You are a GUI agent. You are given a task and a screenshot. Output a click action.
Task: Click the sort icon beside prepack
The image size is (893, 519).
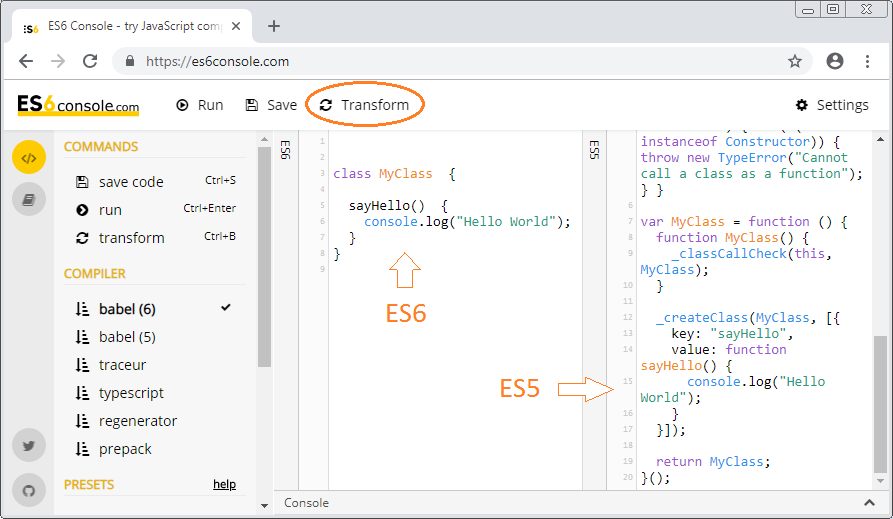pyautogui.click(x=82, y=449)
